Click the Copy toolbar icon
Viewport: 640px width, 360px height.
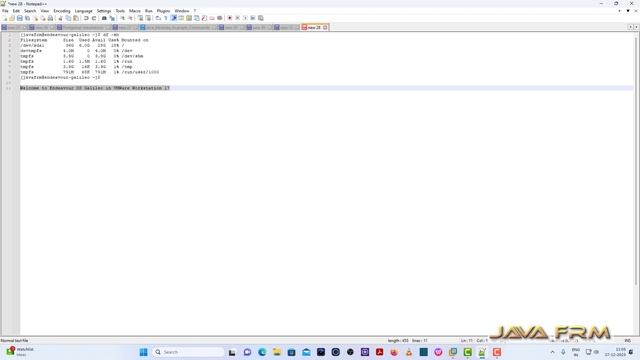[68, 18]
